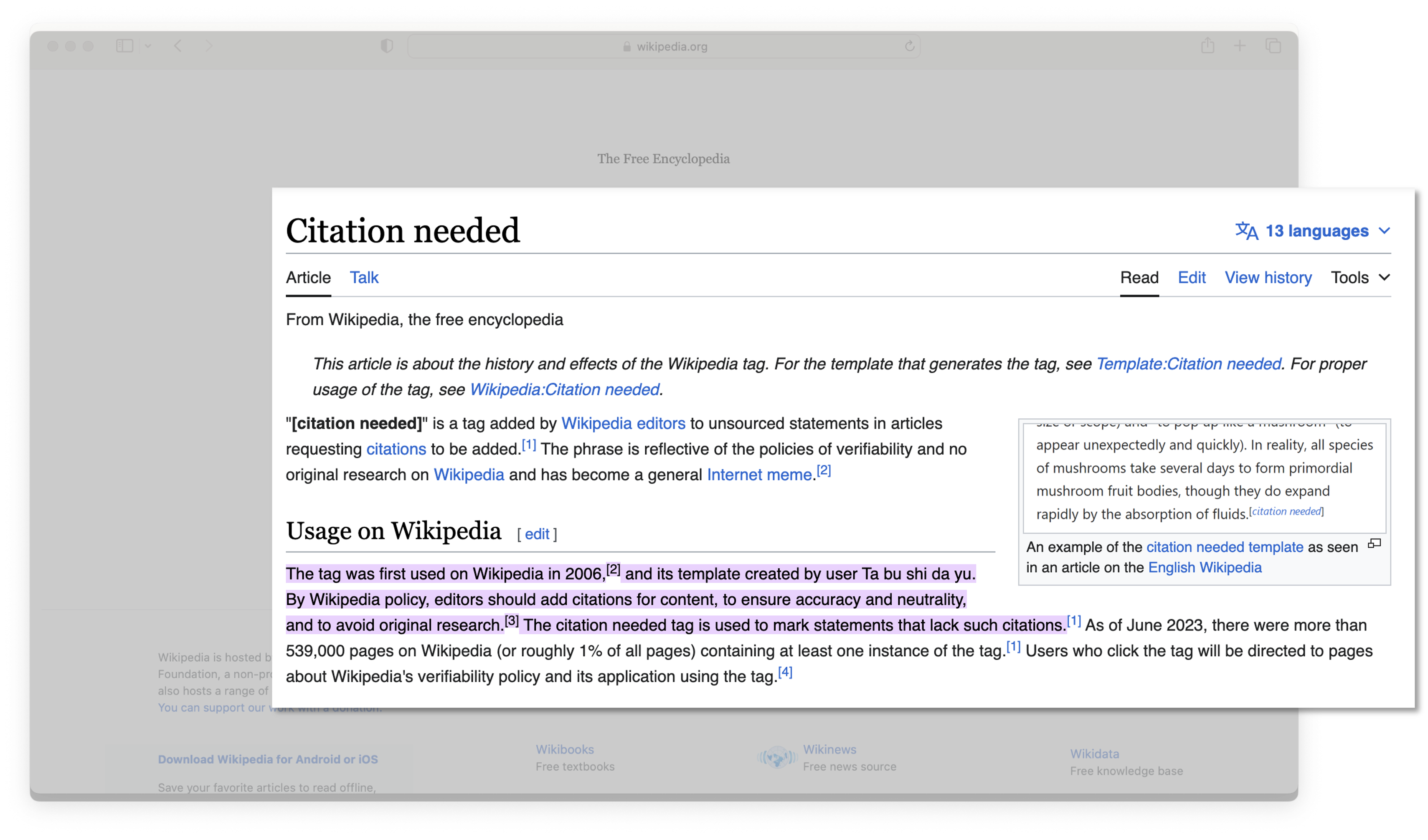Open the sidebar options chevron in Safari toolbar
The height and width of the screenshot is (840, 1428).
(x=148, y=46)
